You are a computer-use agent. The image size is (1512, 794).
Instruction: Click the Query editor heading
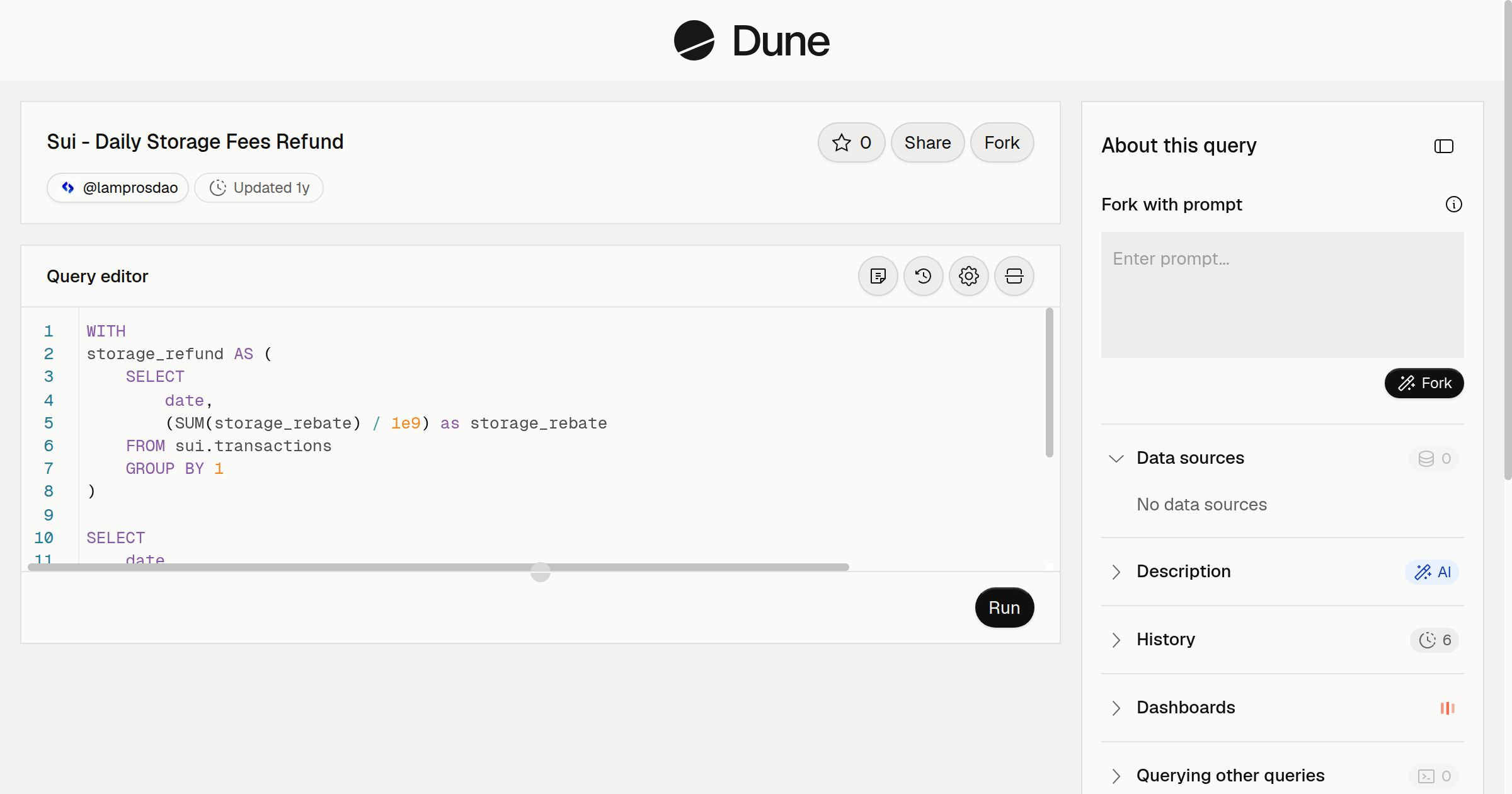97,277
